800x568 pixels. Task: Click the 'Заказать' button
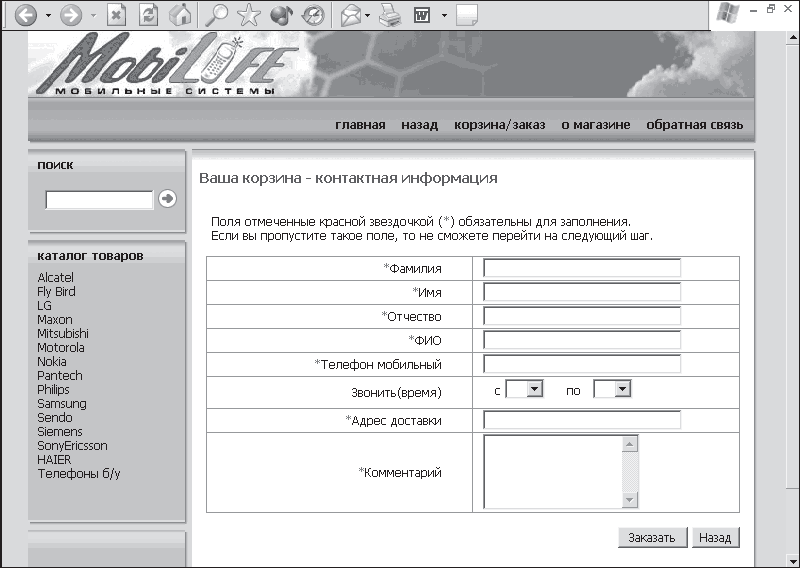tap(652, 537)
